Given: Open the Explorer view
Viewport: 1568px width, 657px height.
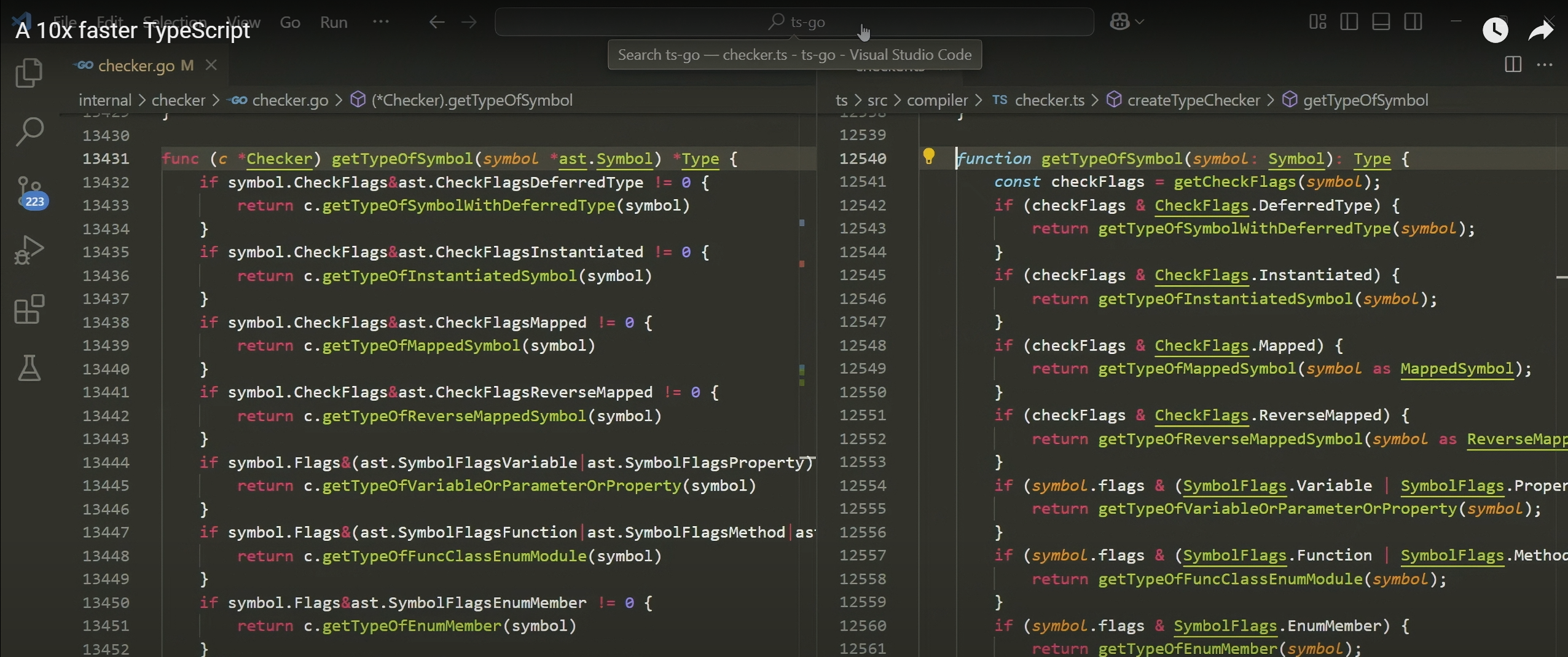Looking at the screenshot, I should pos(29,72).
